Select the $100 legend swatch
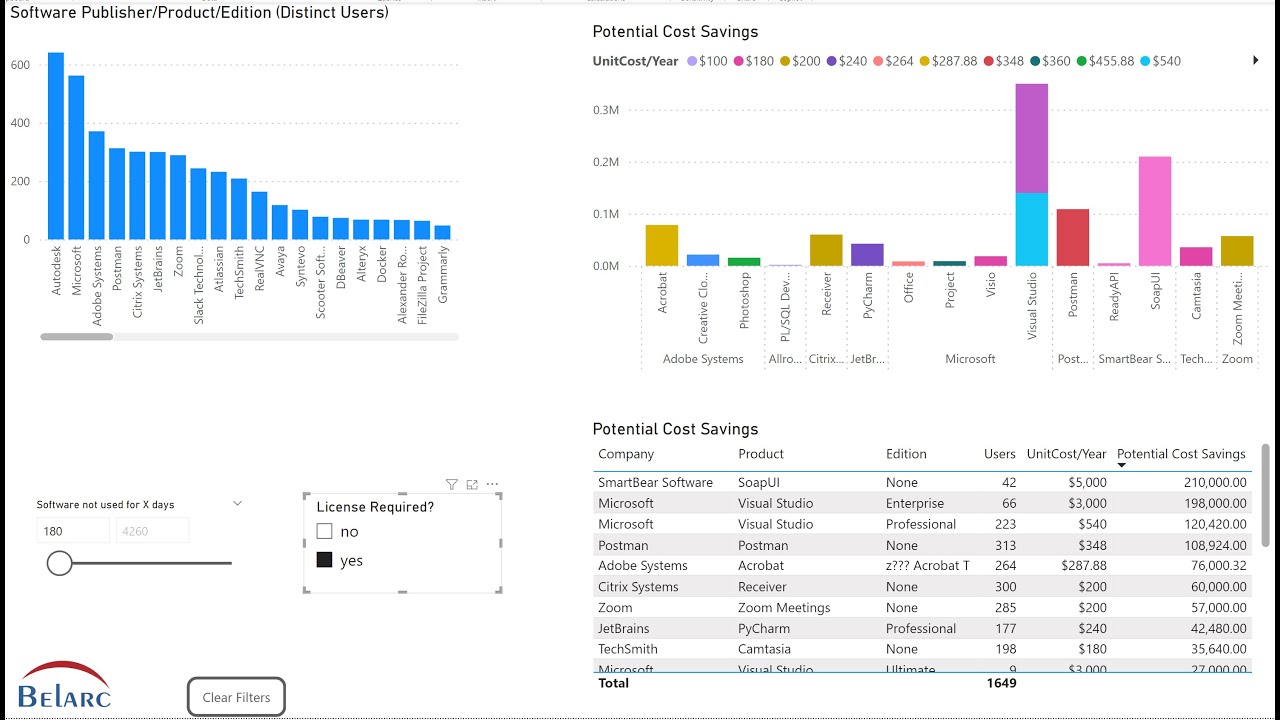1280x720 pixels. [x=692, y=61]
